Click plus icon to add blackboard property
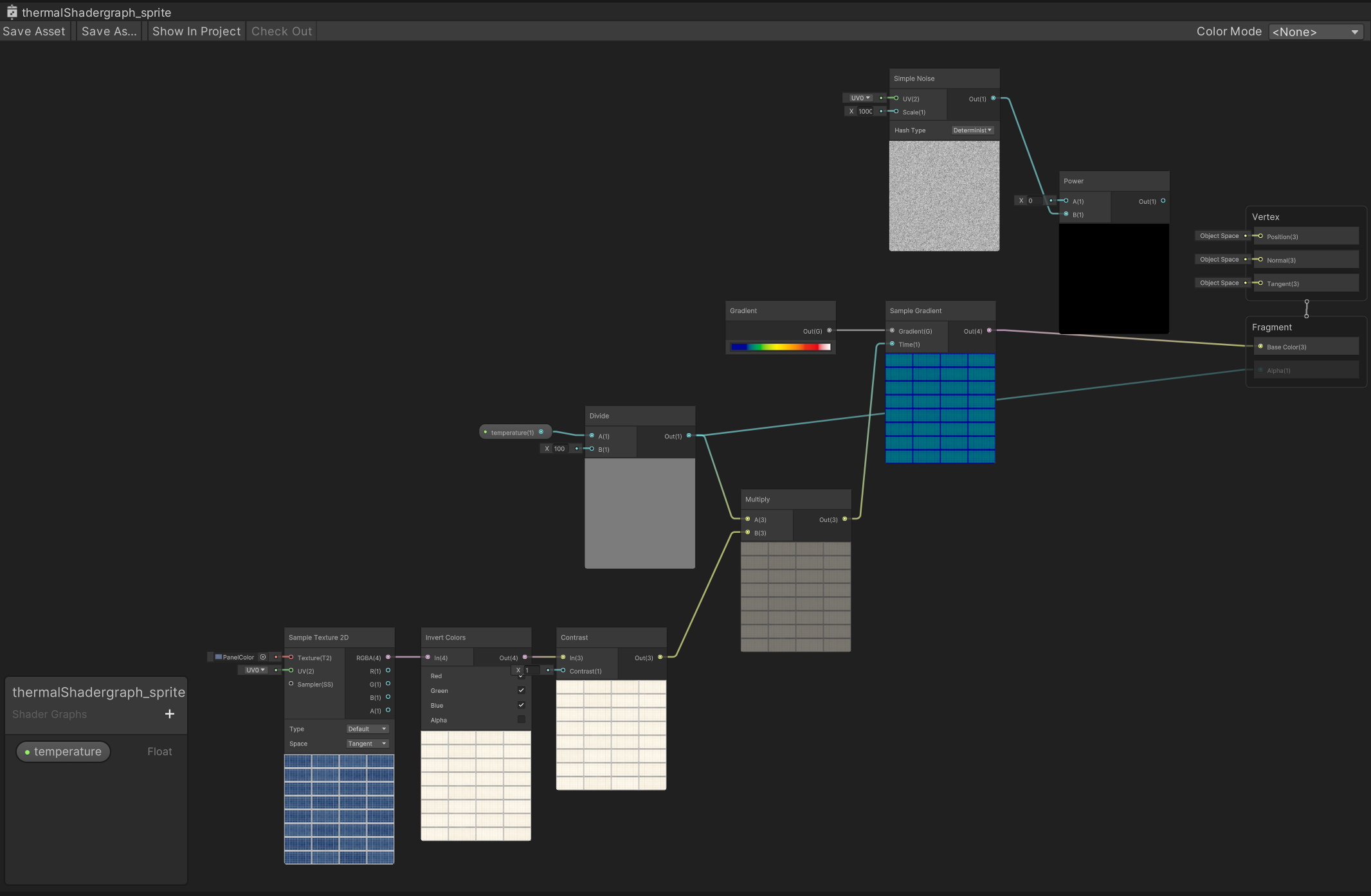The image size is (1371, 896). click(170, 714)
